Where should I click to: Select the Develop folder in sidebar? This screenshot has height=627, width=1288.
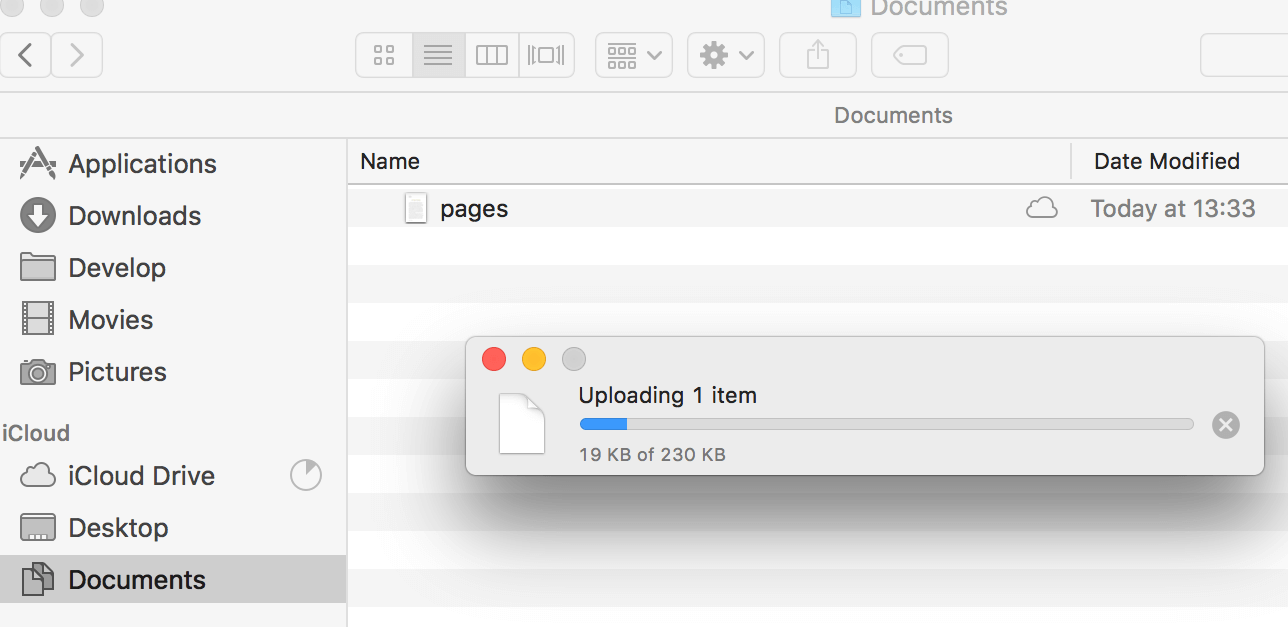point(116,268)
